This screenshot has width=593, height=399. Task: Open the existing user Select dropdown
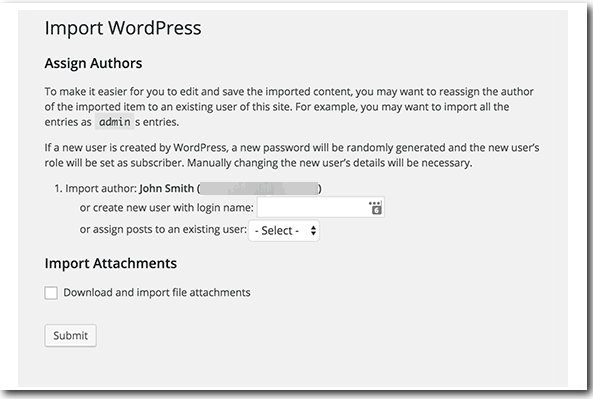(284, 230)
